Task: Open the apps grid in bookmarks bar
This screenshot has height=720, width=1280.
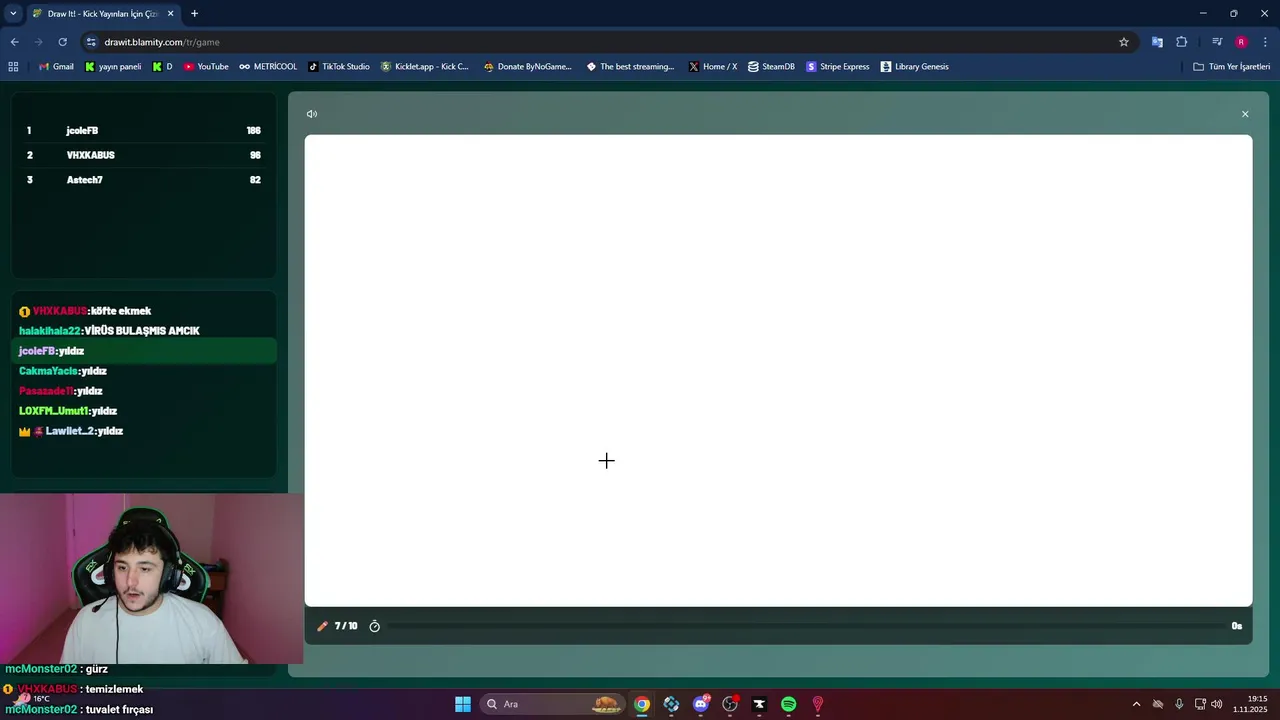Action: [x=13, y=67]
